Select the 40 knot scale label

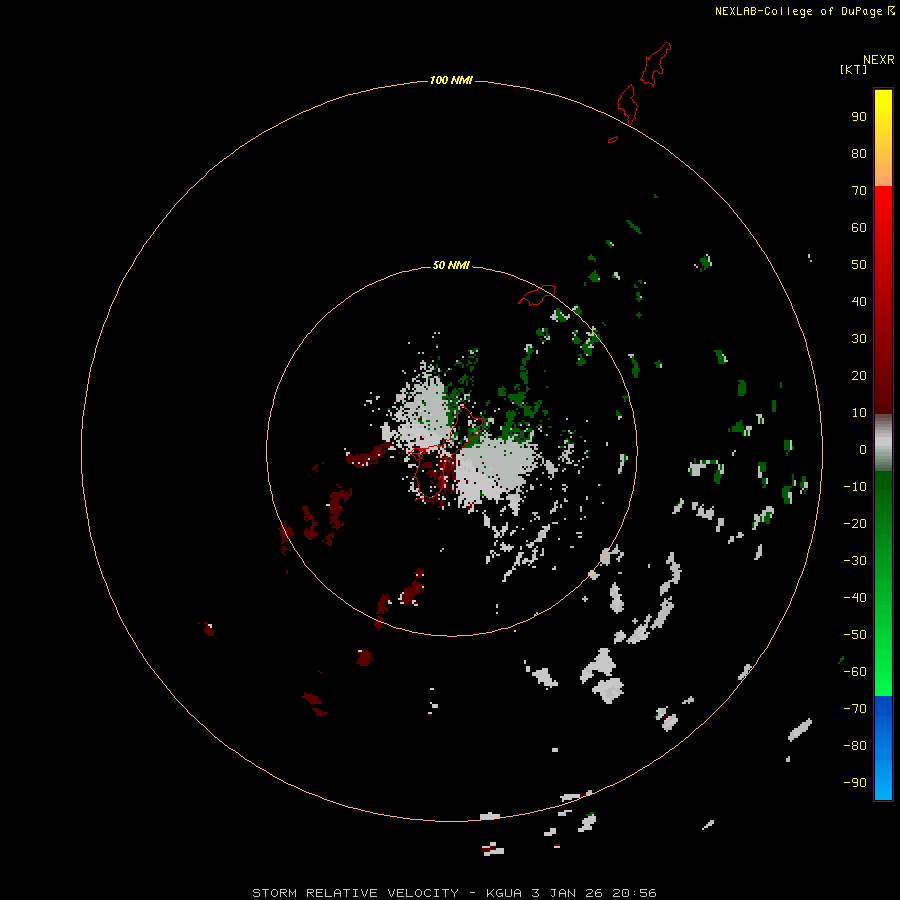coord(859,301)
